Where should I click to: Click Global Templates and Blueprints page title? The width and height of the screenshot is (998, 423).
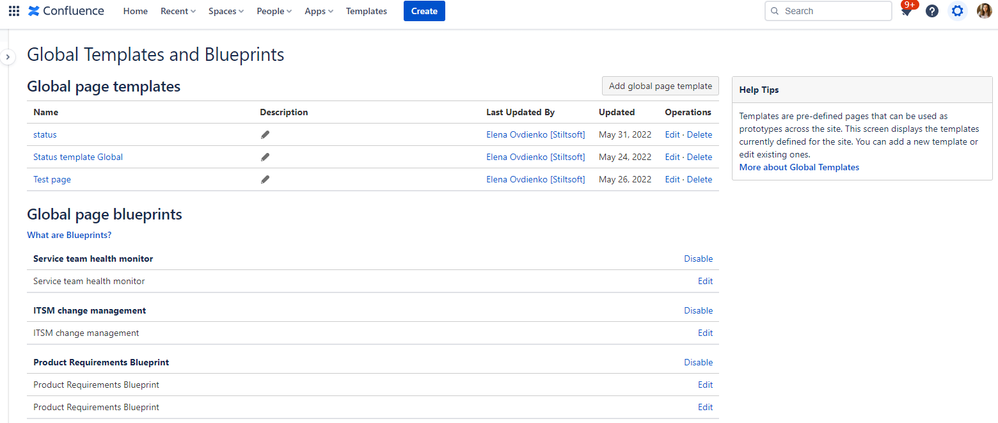click(155, 55)
